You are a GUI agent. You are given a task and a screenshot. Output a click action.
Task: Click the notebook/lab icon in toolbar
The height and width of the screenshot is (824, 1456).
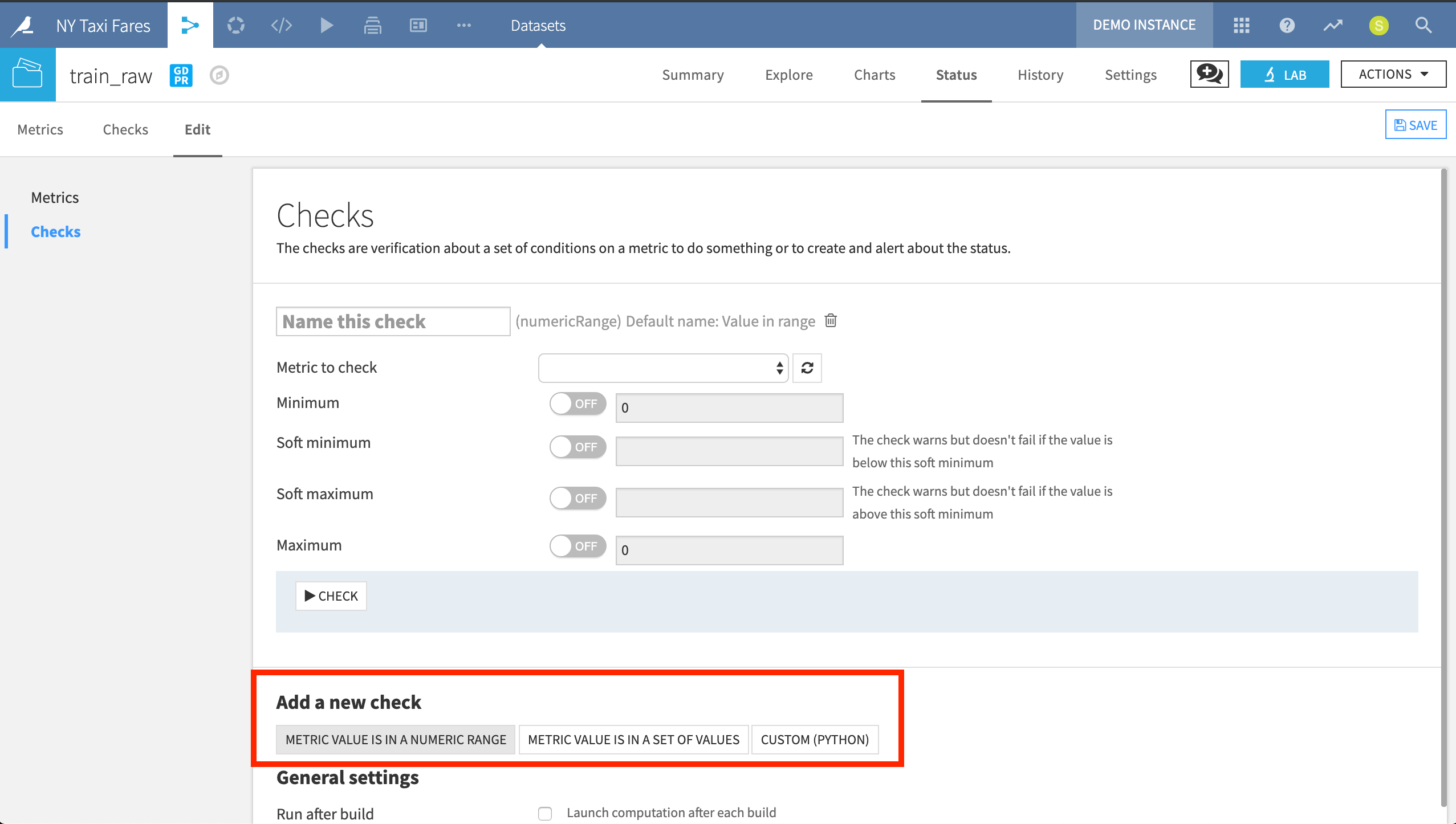coord(1284,75)
